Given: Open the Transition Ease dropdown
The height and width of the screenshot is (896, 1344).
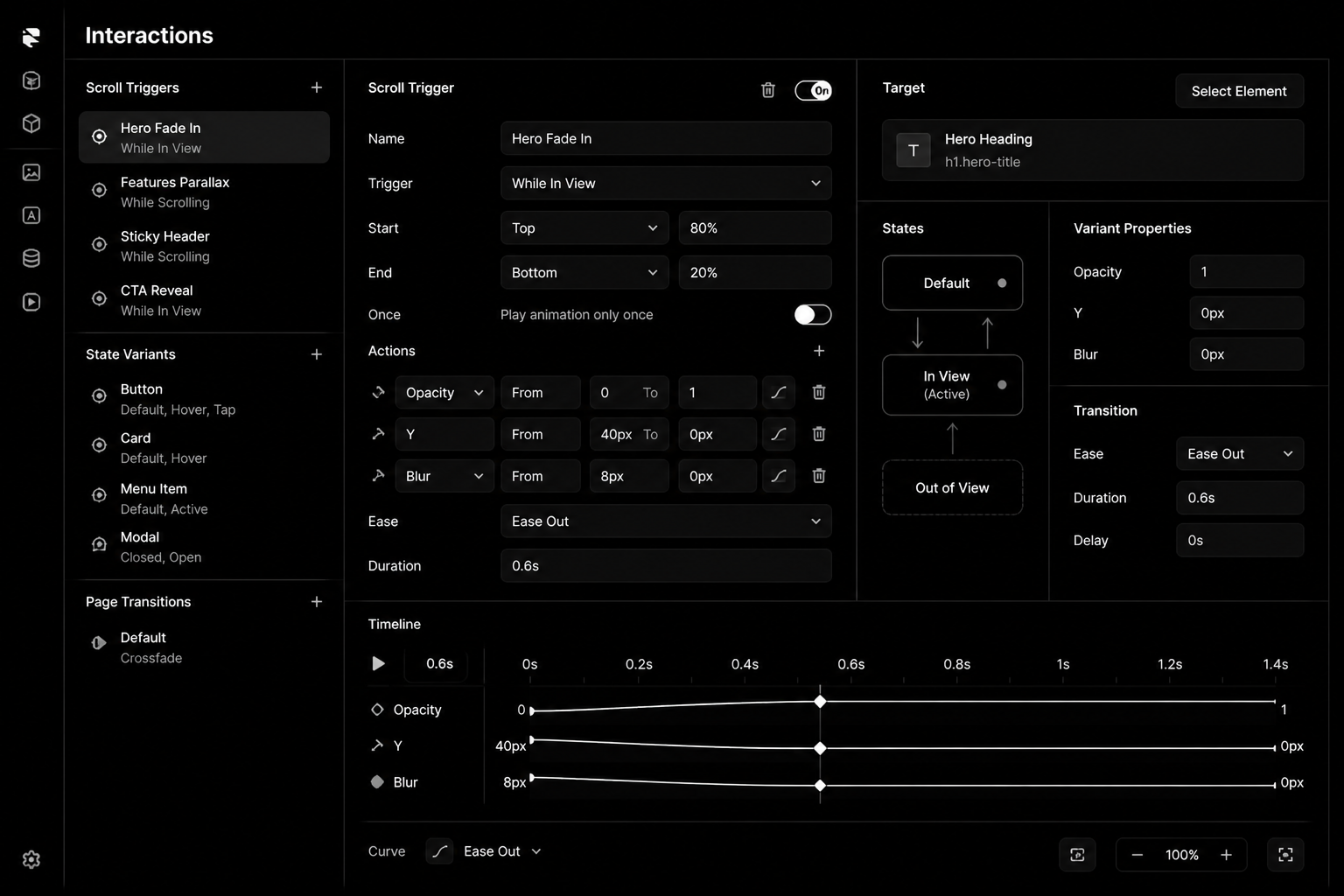Looking at the screenshot, I should [x=1240, y=453].
